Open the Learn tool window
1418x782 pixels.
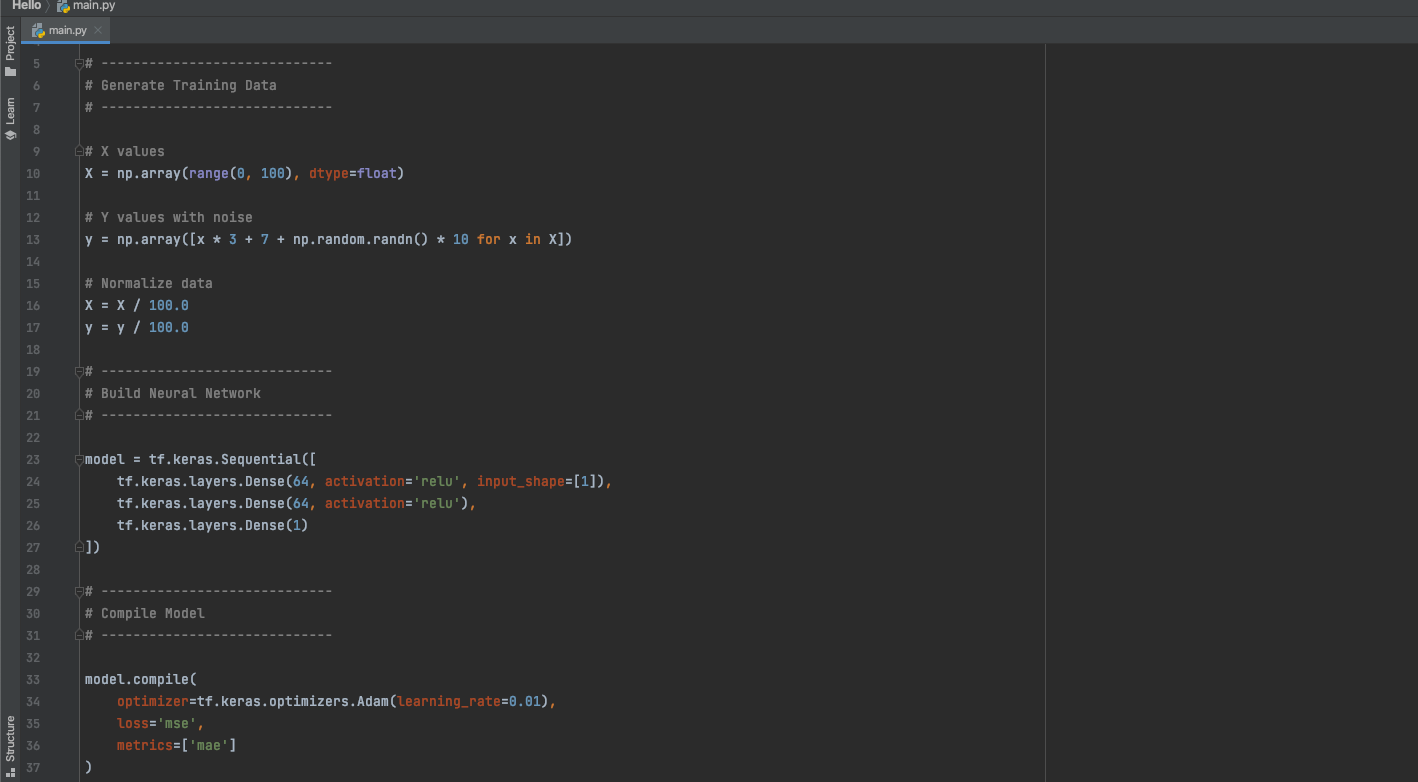pos(10,118)
